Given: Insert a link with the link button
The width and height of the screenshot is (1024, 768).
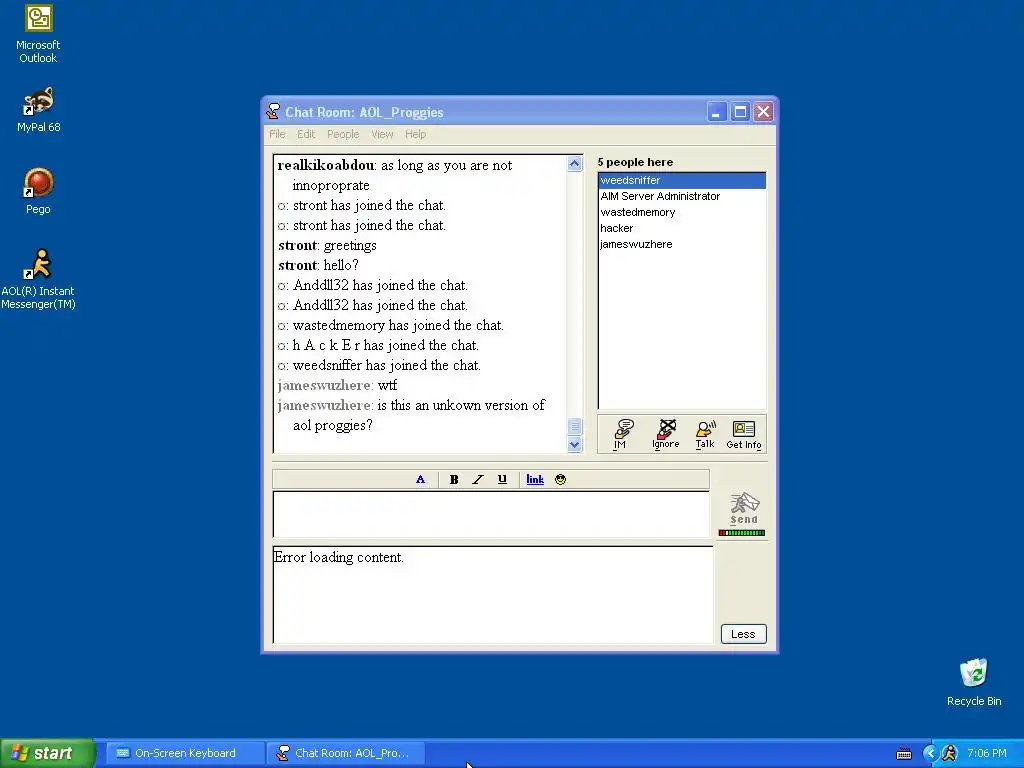Looking at the screenshot, I should tap(535, 479).
